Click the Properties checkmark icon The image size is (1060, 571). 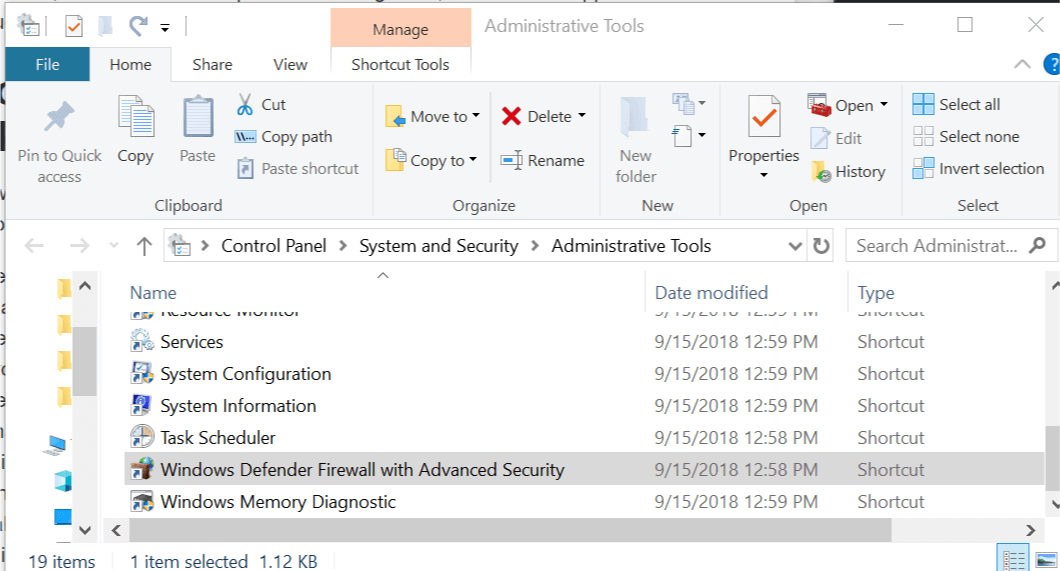(x=764, y=117)
